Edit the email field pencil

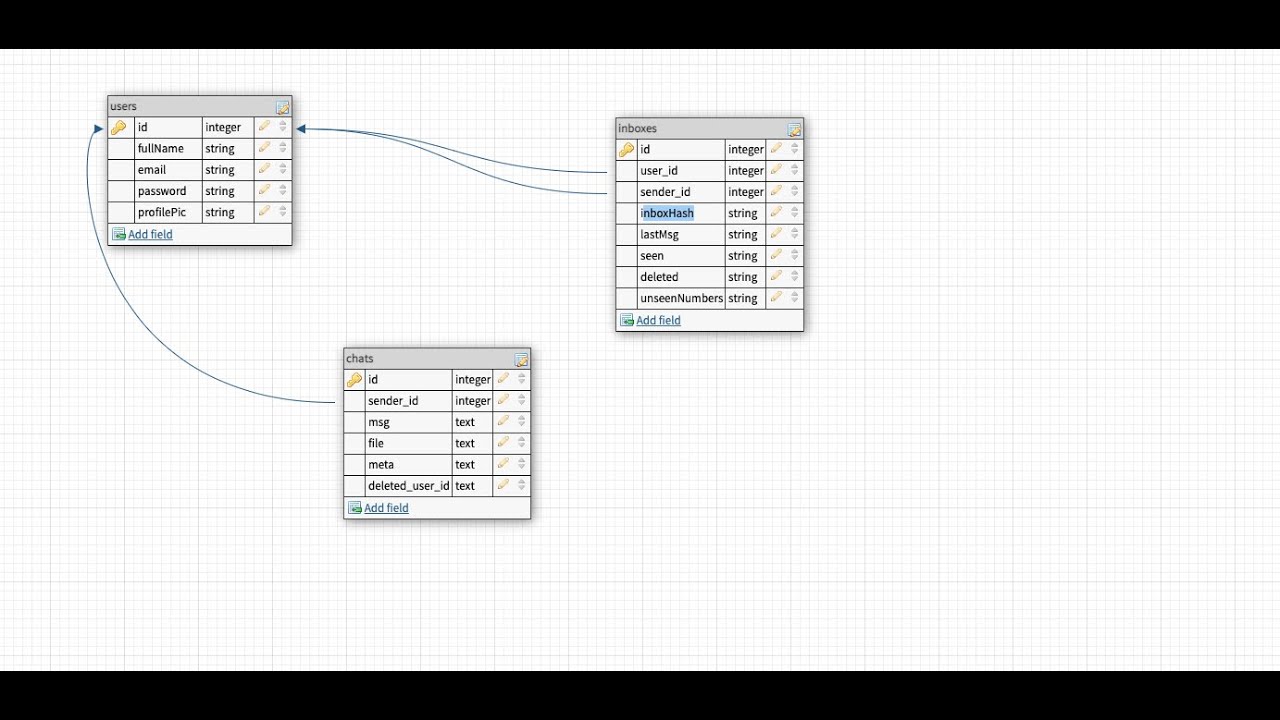[264, 169]
